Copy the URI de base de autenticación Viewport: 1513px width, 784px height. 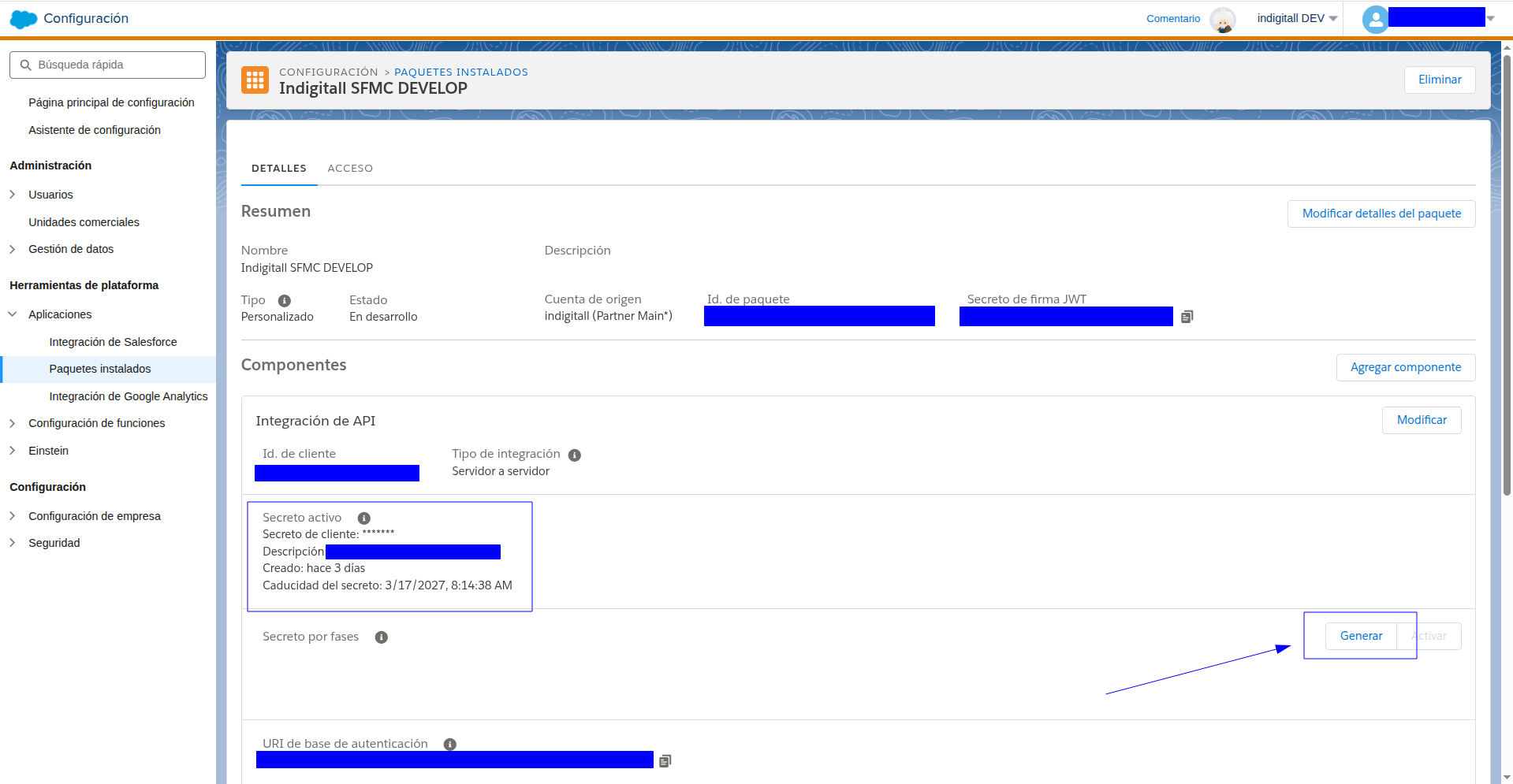click(x=665, y=761)
